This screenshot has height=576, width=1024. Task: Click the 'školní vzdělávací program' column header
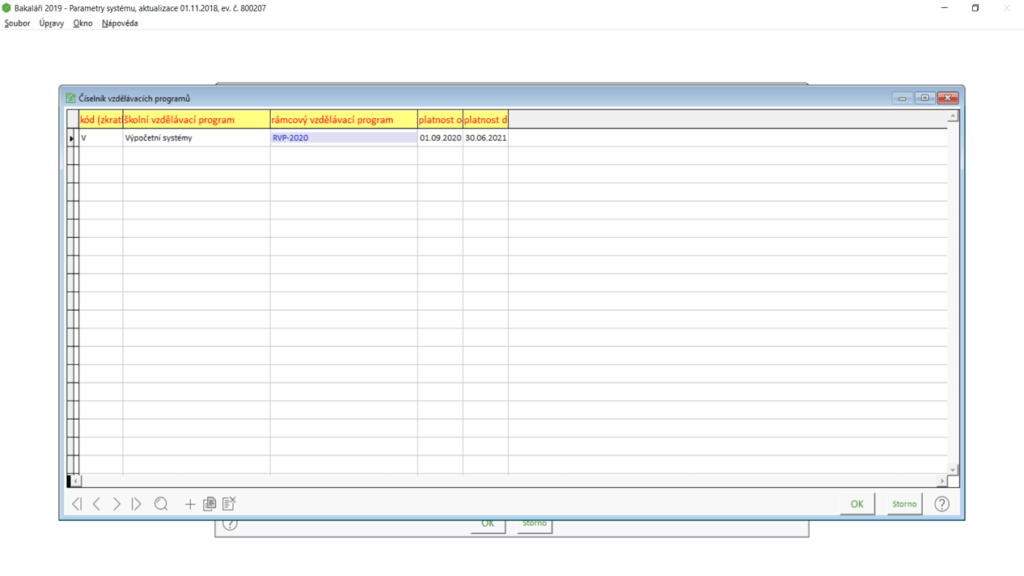195,119
